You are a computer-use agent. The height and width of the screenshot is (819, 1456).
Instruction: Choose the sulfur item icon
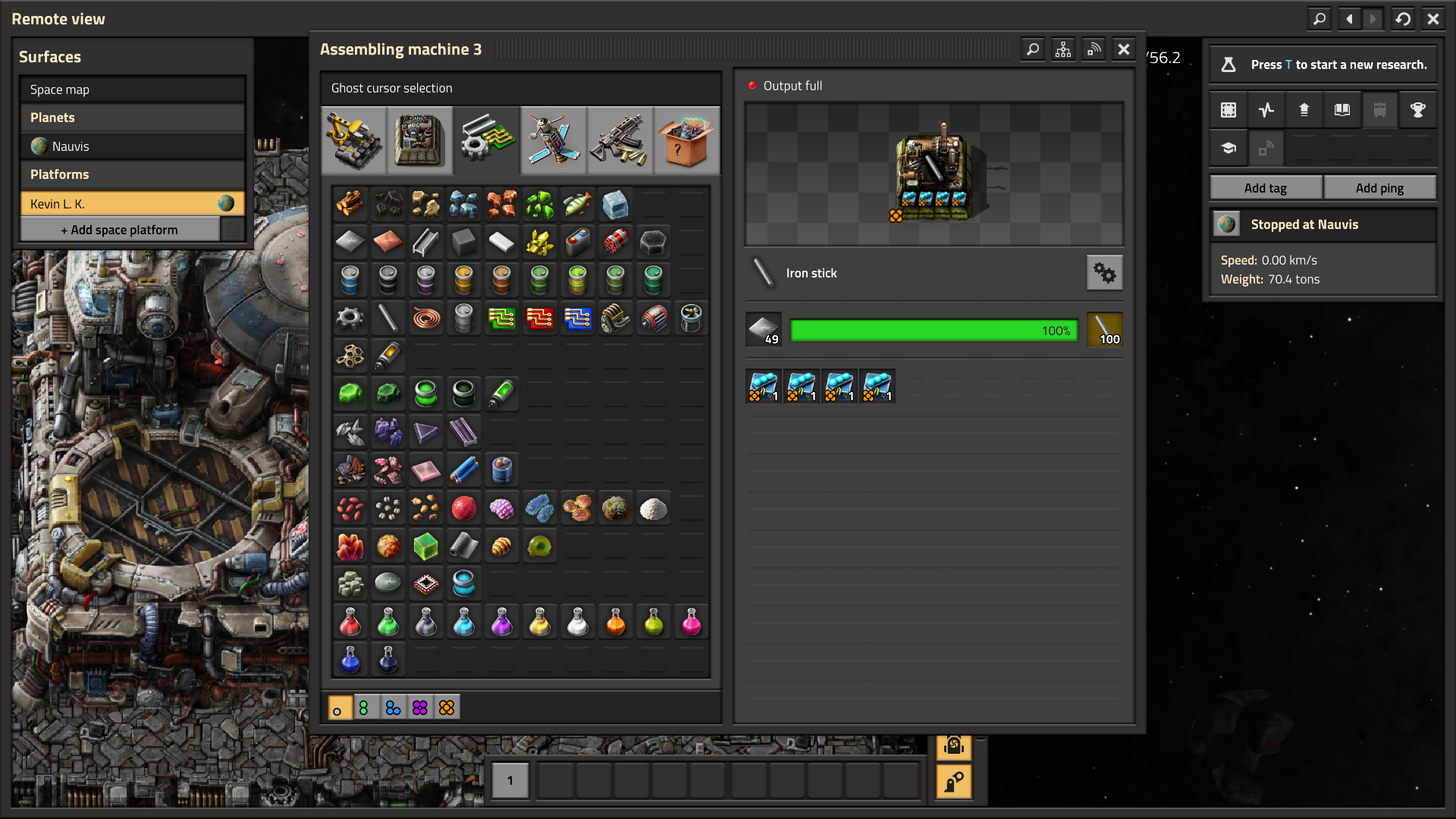(540, 242)
